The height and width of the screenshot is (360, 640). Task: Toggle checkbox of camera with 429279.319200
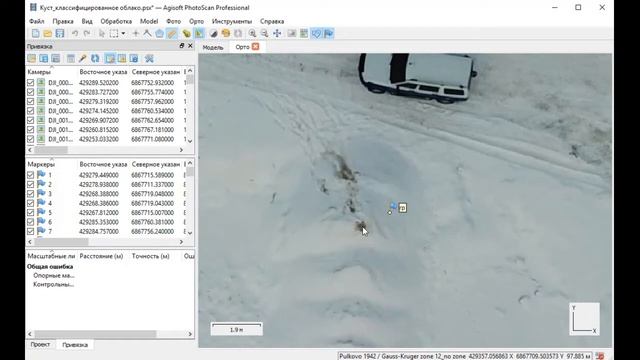point(31,102)
